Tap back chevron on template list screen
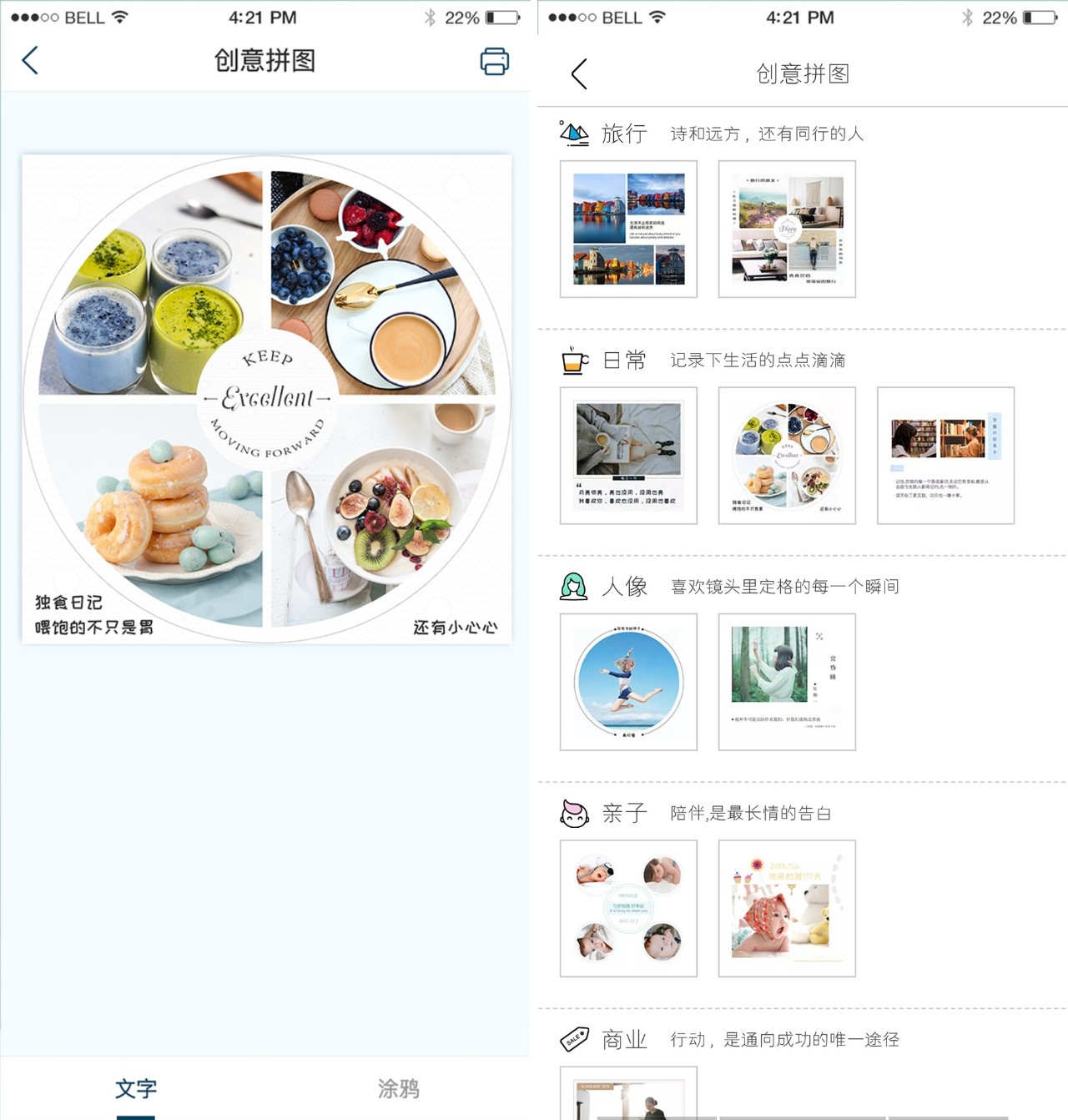 579,73
